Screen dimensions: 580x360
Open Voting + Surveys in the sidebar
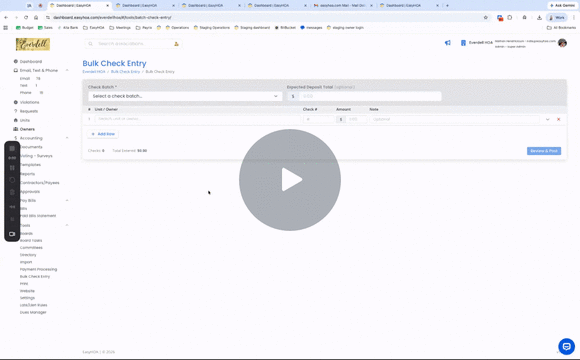[36, 156]
